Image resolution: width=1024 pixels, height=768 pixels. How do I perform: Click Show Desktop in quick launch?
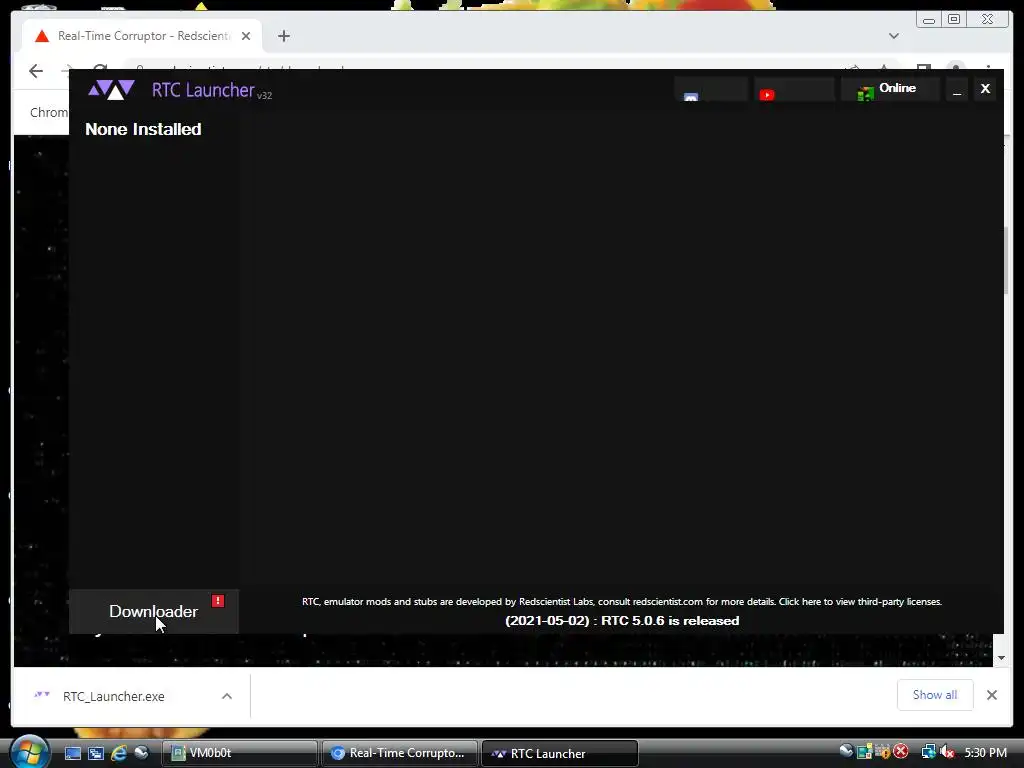[x=72, y=753]
